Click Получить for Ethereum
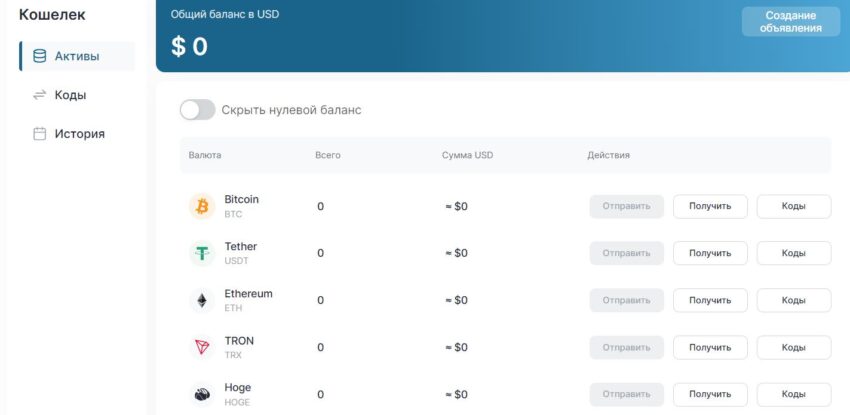The width and height of the screenshot is (850, 415). pos(710,300)
